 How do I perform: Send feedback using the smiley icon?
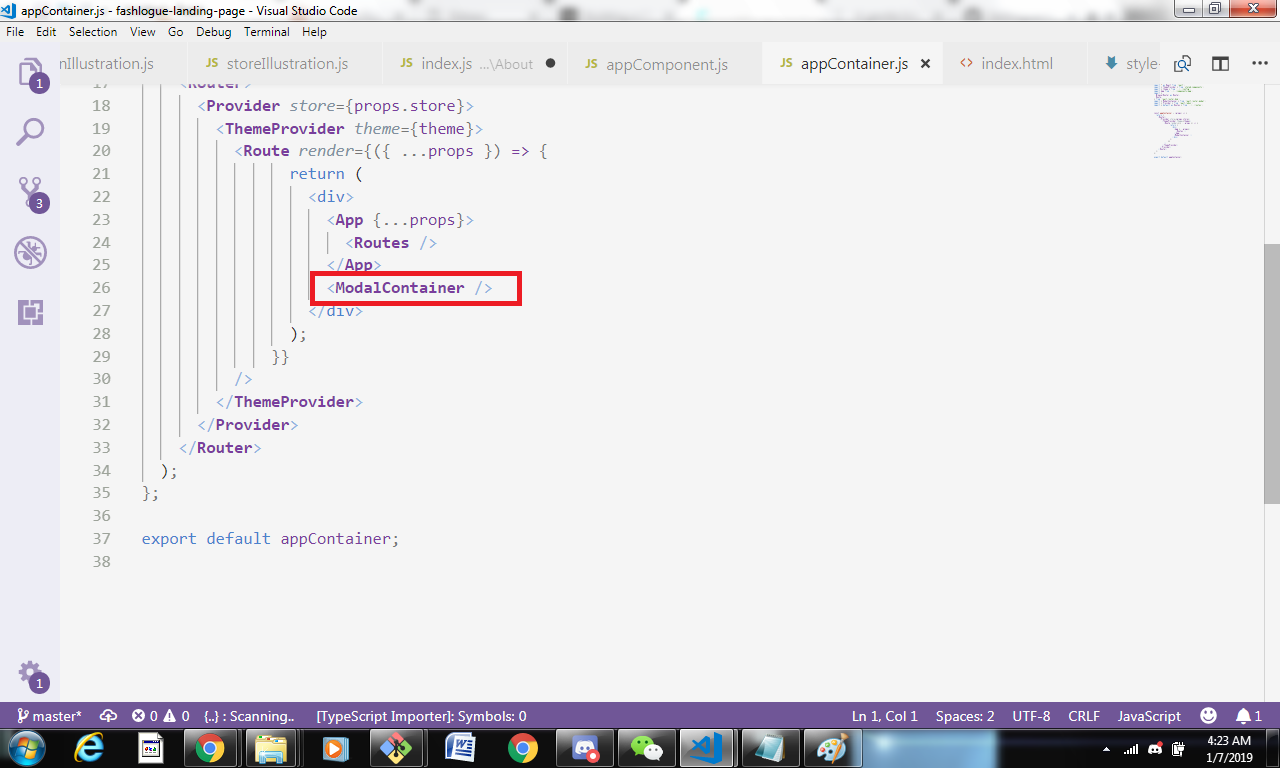[1208, 716]
